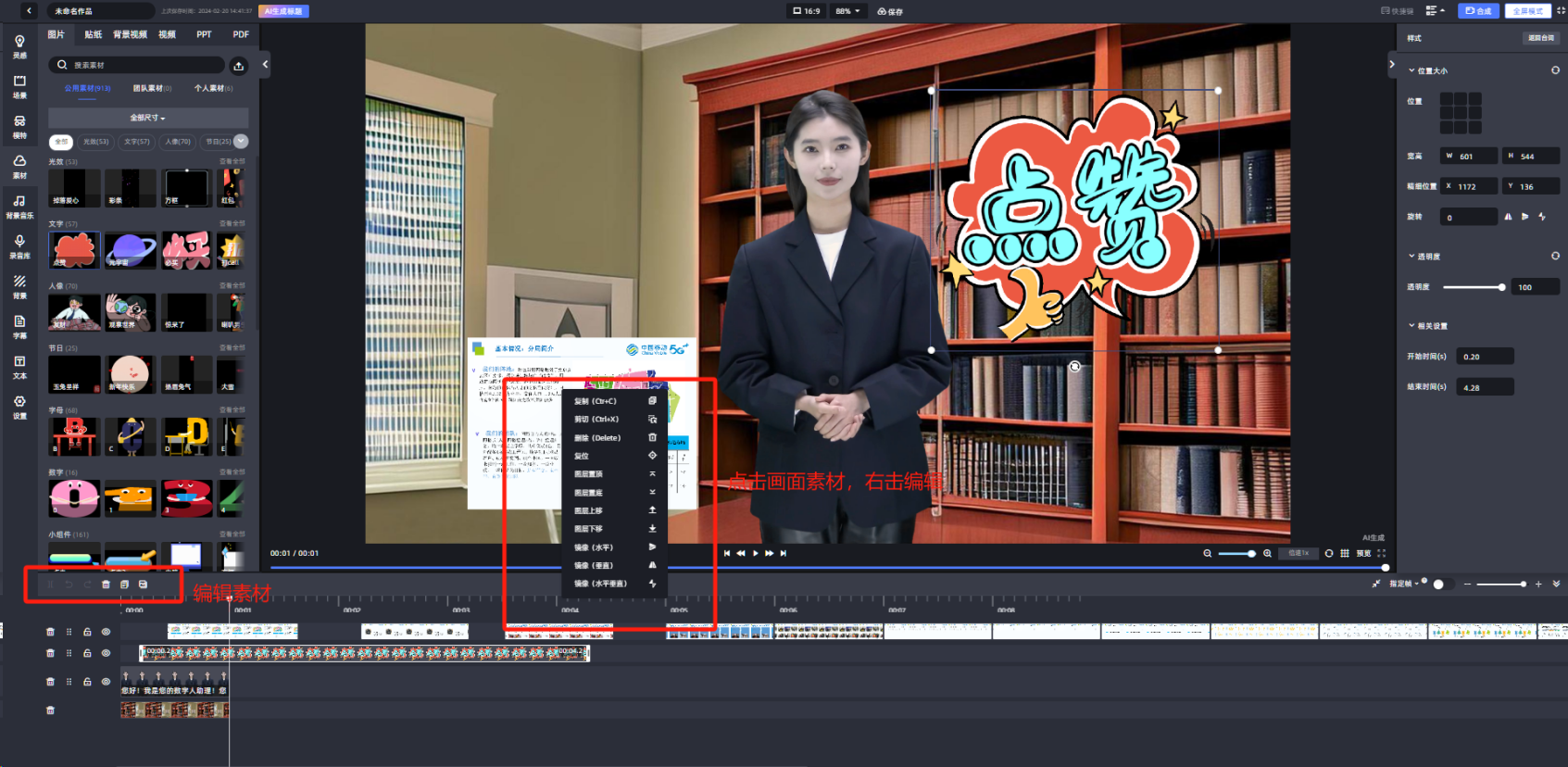Delete the first timeline track with trash icon

(x=50, y=632)
